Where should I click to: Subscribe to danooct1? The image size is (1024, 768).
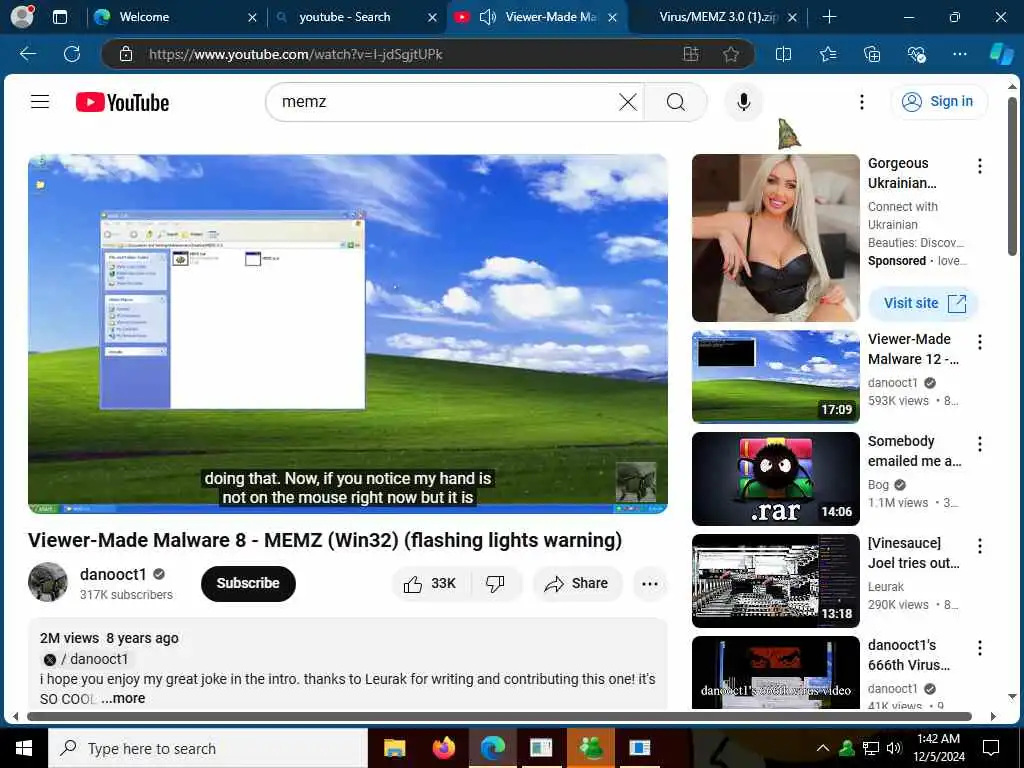coord(248,583)
